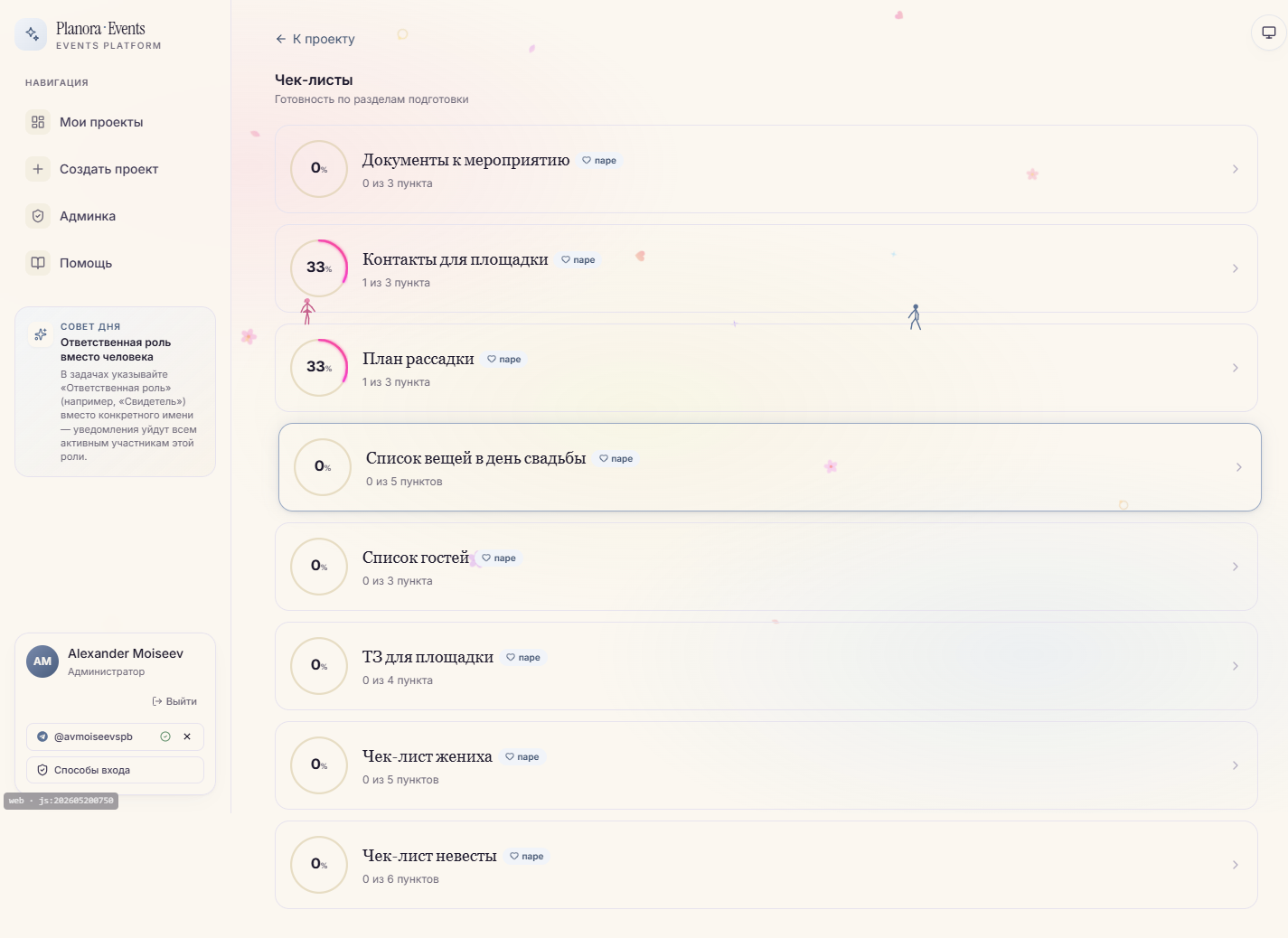The image size is (1288, 938).
Task: Open the Список вещей в день свадьбы card
Action: coord(770,467)
